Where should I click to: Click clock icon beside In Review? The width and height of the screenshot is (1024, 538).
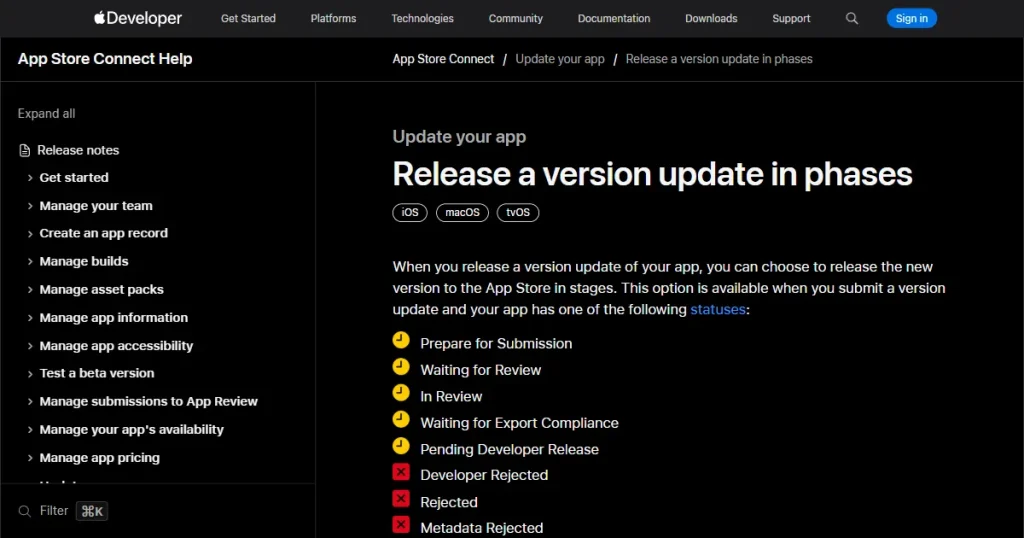[x=401, y=393]
